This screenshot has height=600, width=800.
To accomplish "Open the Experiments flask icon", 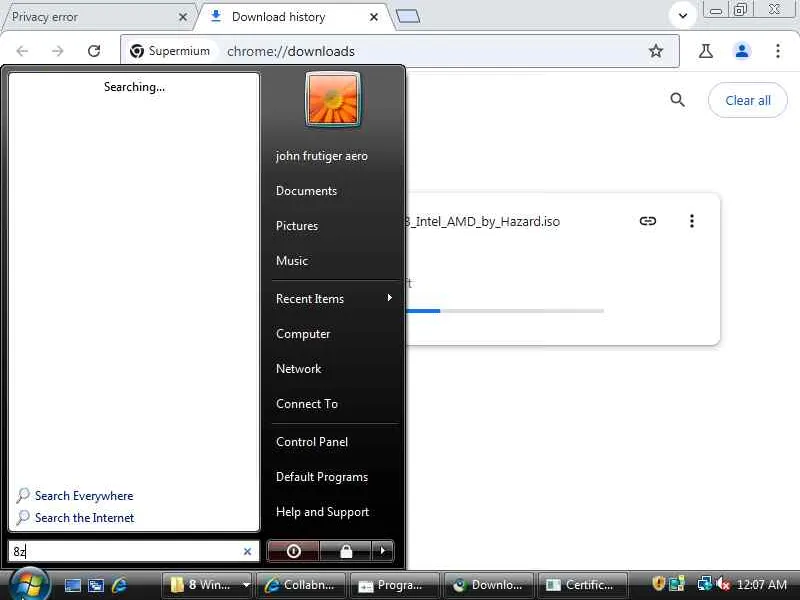I will click(x=706, y=51).
